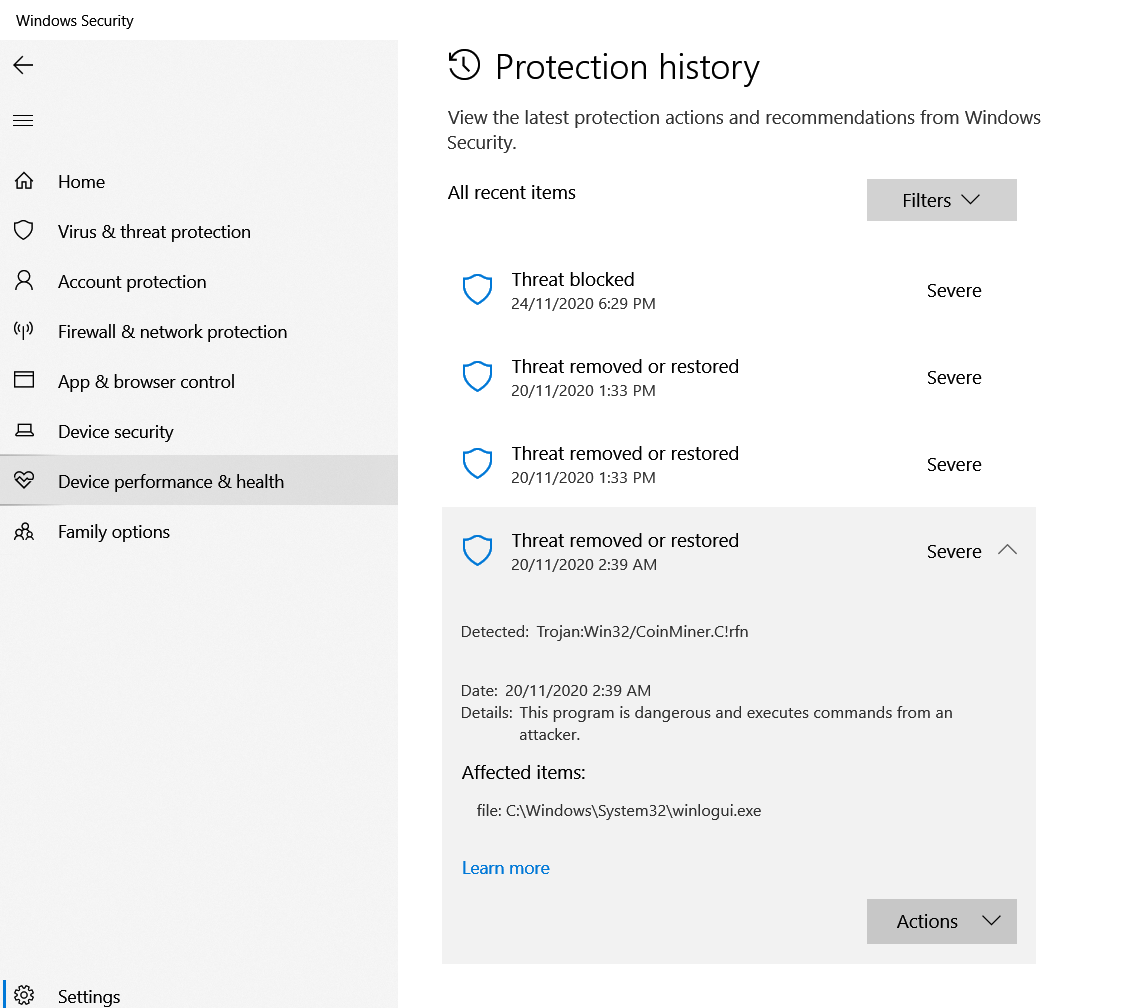Click the Protection history clock icon
The width and height of the screenshot is (1138, 1008).
(x=464, y=65)
